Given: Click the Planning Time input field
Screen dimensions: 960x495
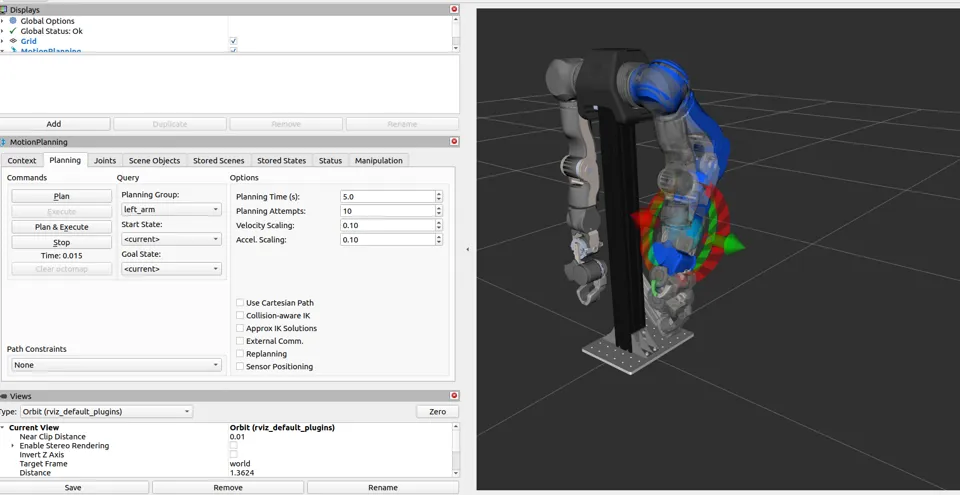Looking at the screenshot, I should coord(388,197).
